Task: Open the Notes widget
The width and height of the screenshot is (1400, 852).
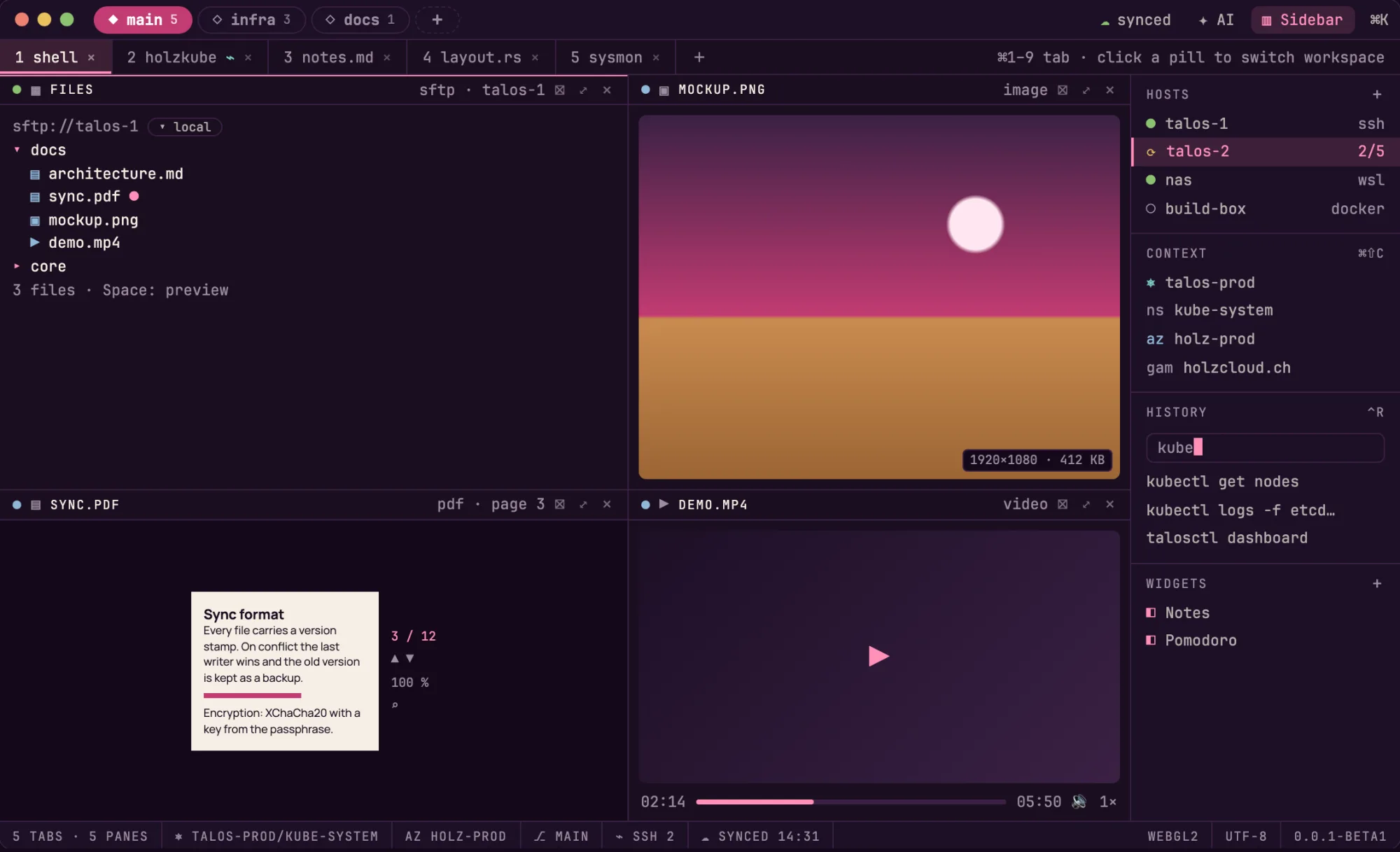Action: (1265, 613)
